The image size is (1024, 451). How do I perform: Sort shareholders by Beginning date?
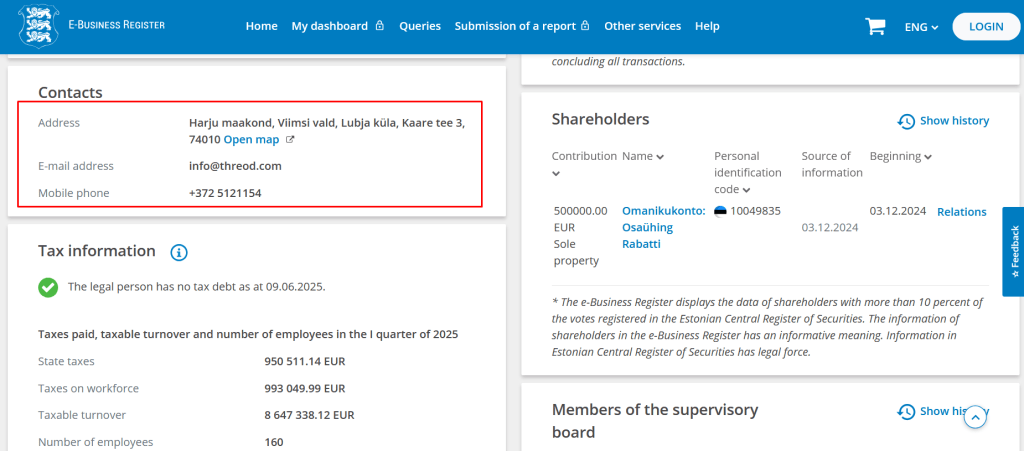pyautogui.click(x=901, y=156)
